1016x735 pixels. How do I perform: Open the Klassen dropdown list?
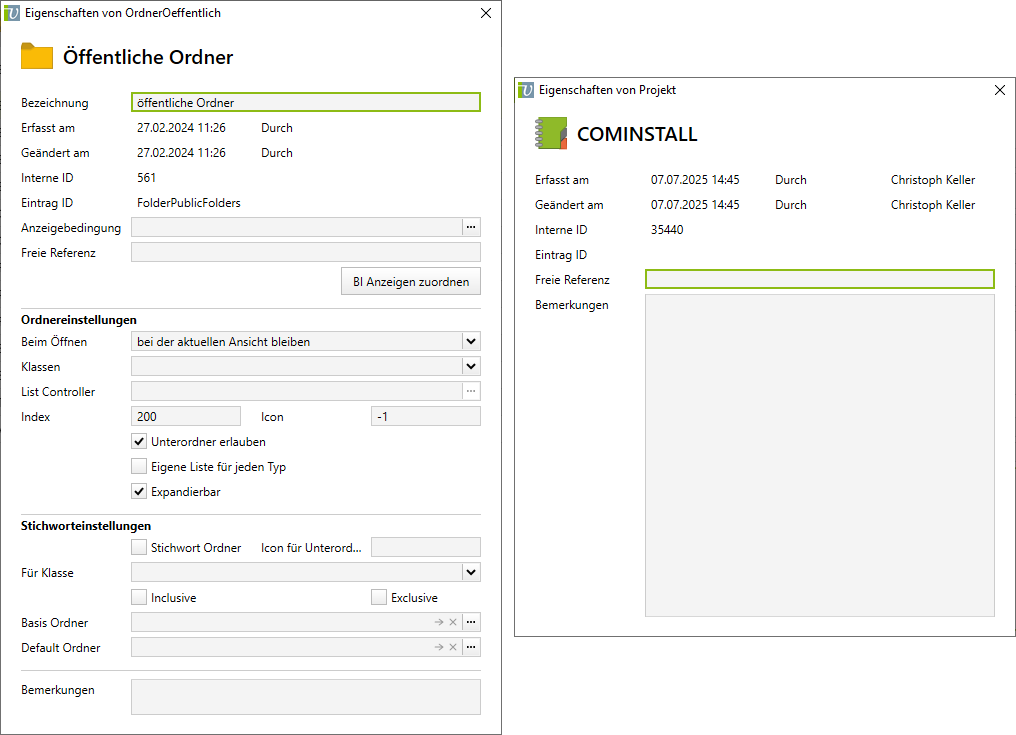pos(471,366)
